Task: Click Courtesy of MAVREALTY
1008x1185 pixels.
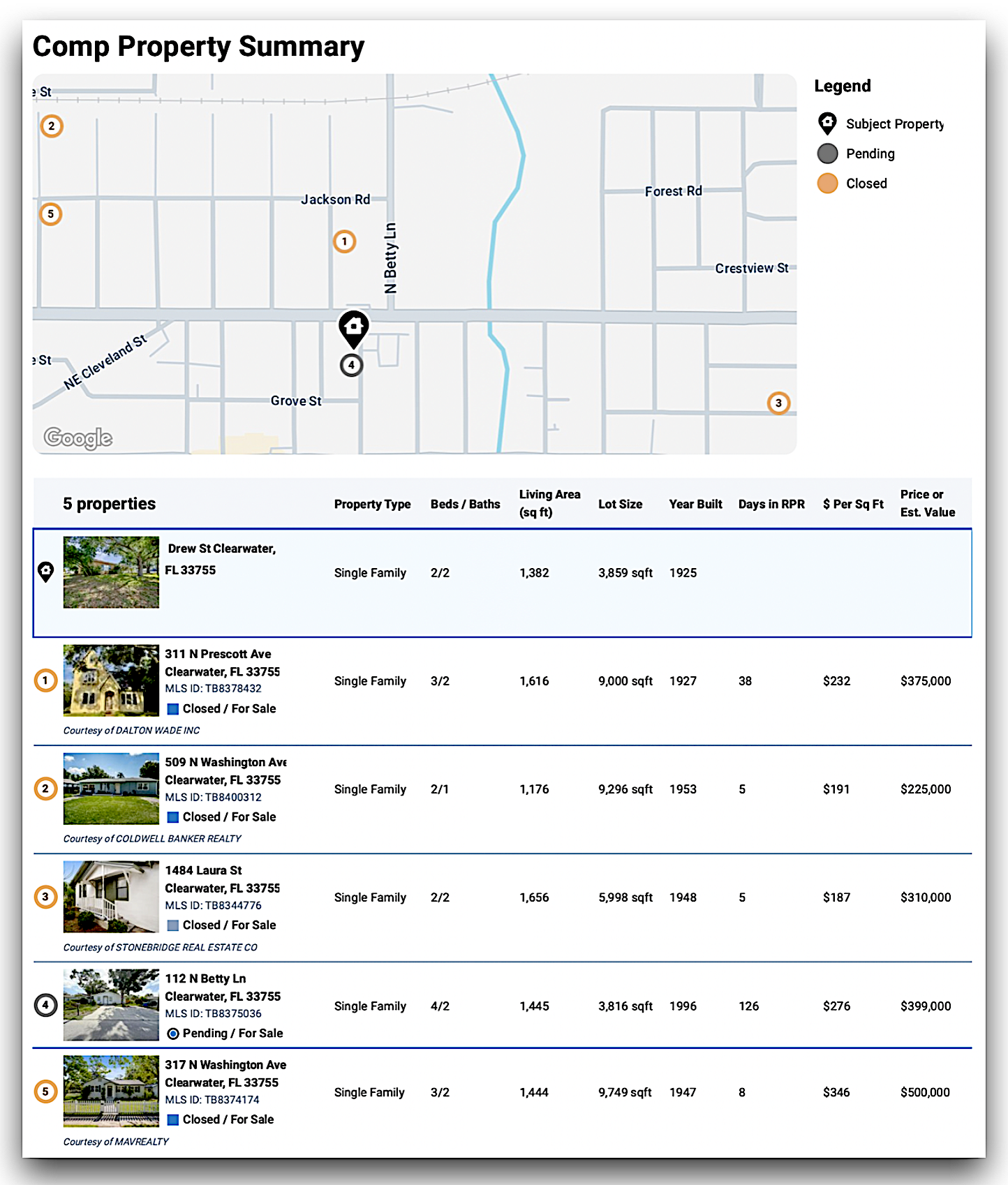Action: [x=116, y=1142]
